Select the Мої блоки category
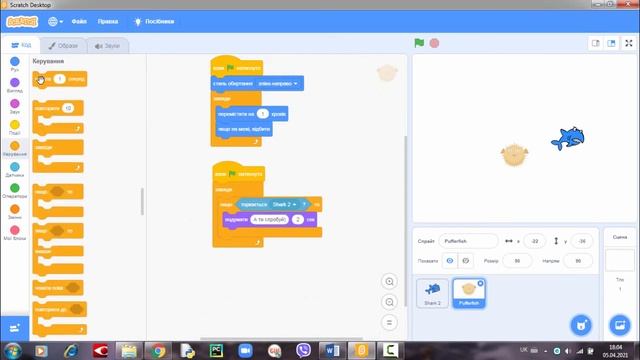This screenshot has width=640, height=360. (15, 233)
